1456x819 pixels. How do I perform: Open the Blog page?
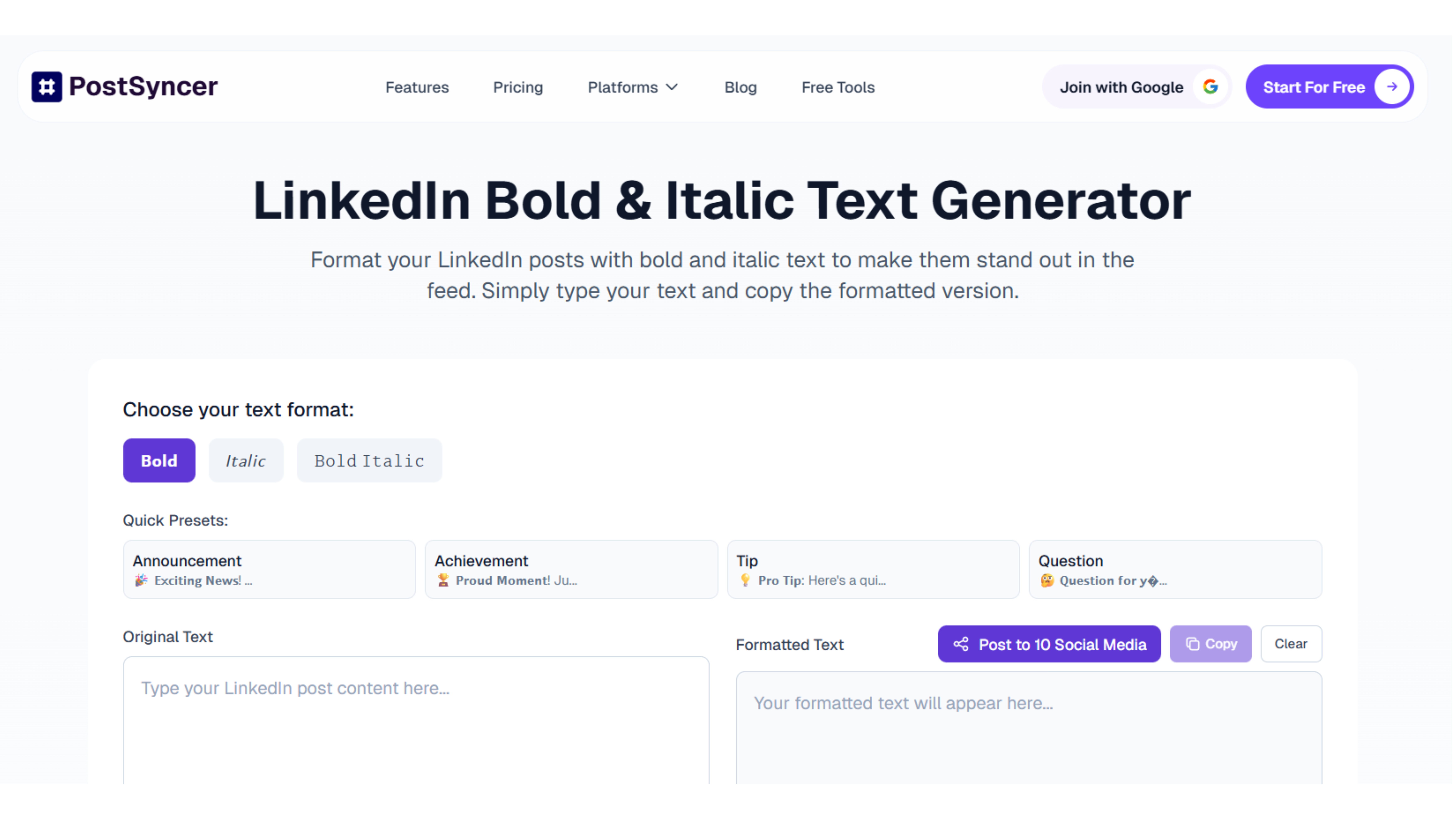tap(740, 87)
